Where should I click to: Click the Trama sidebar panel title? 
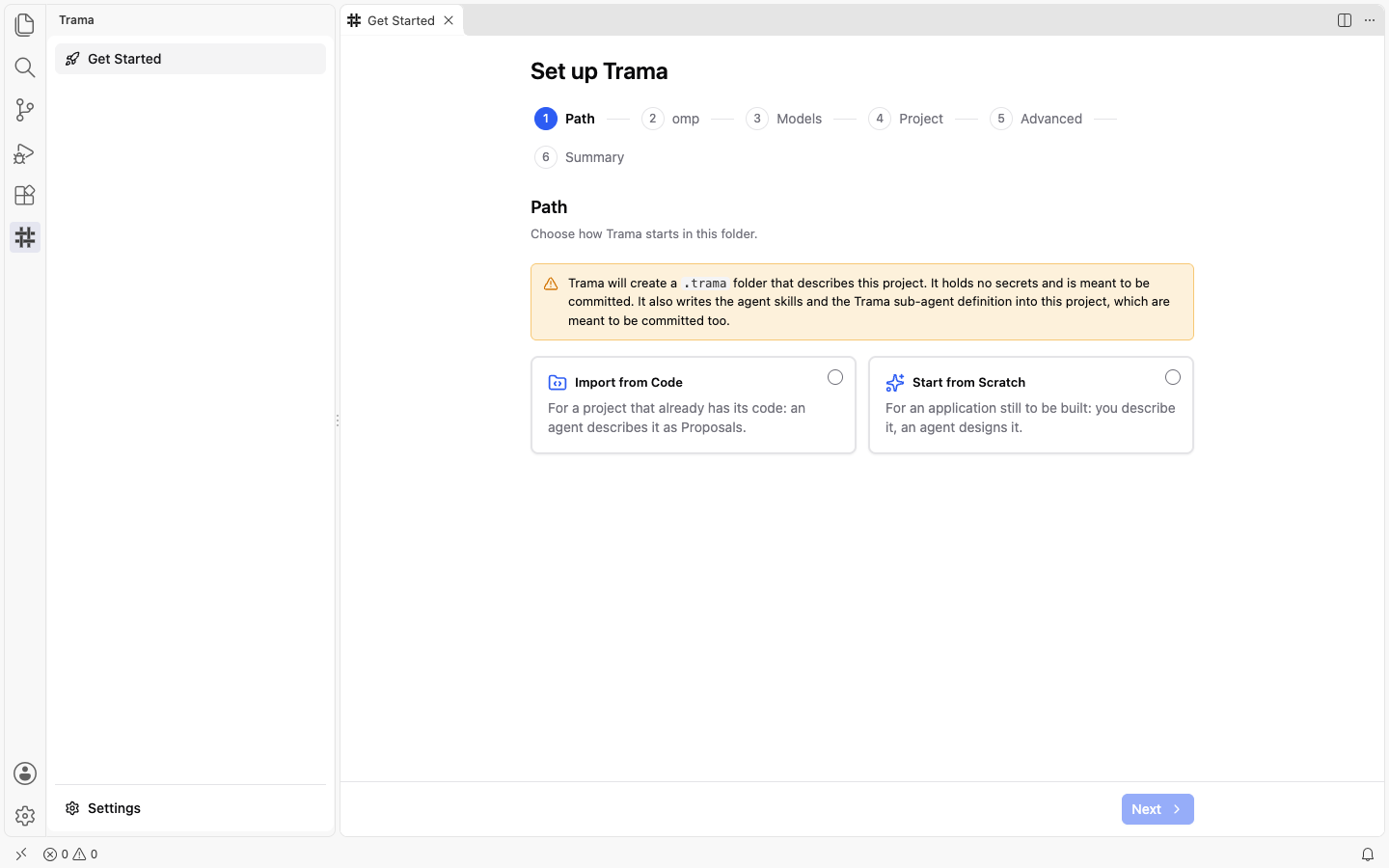[76, 20]
